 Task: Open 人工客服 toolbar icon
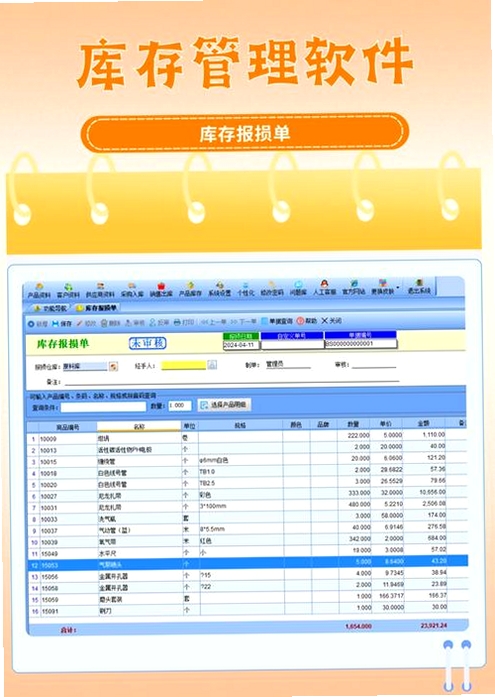point(324,288)
